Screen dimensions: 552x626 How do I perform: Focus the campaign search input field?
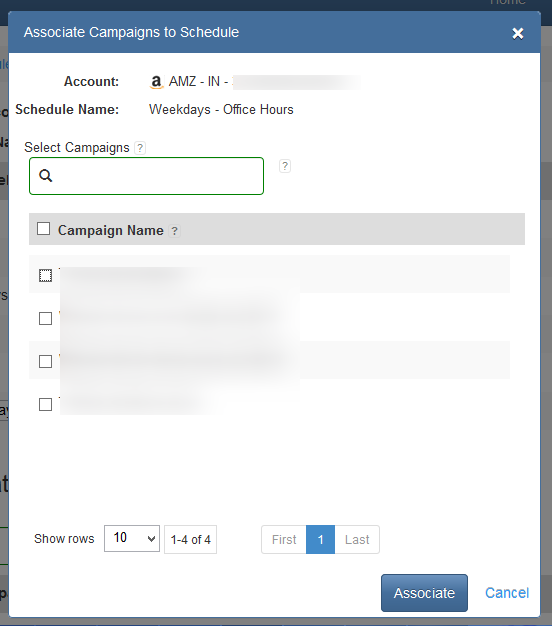coord(146,176)
